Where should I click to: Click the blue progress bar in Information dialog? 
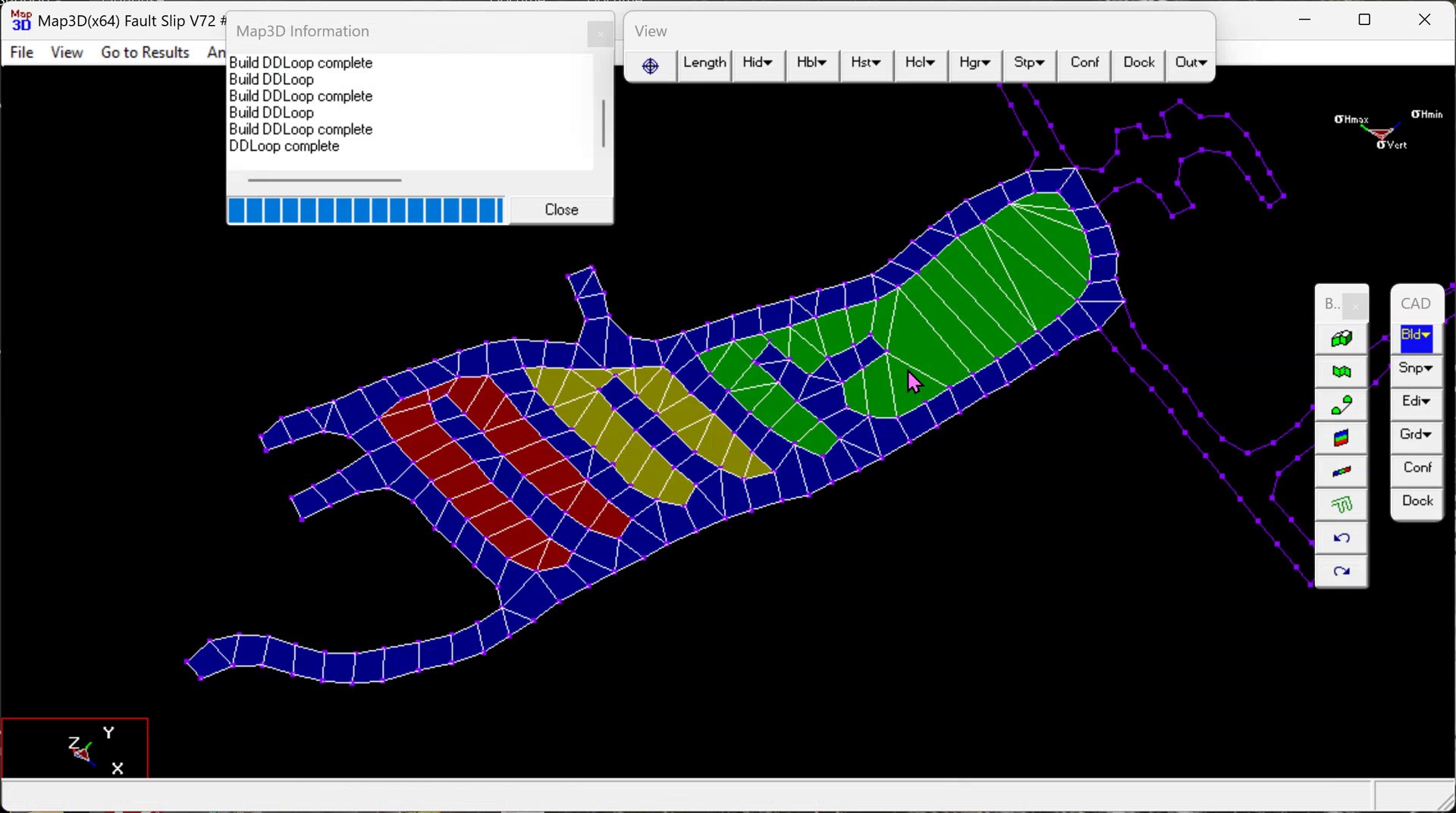coord(366,210)
